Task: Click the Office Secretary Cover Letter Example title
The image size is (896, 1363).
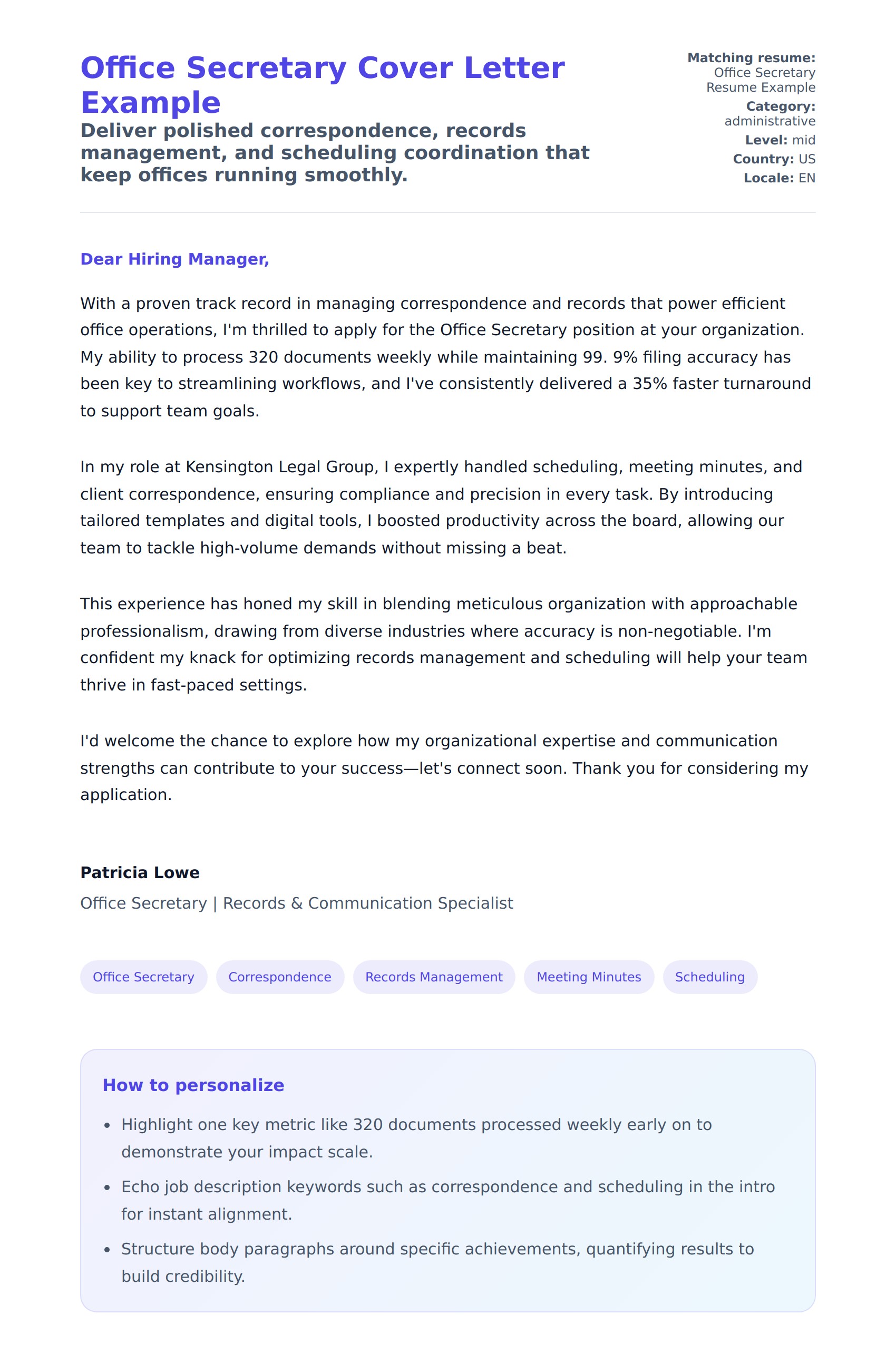Action: coord(323,85)
